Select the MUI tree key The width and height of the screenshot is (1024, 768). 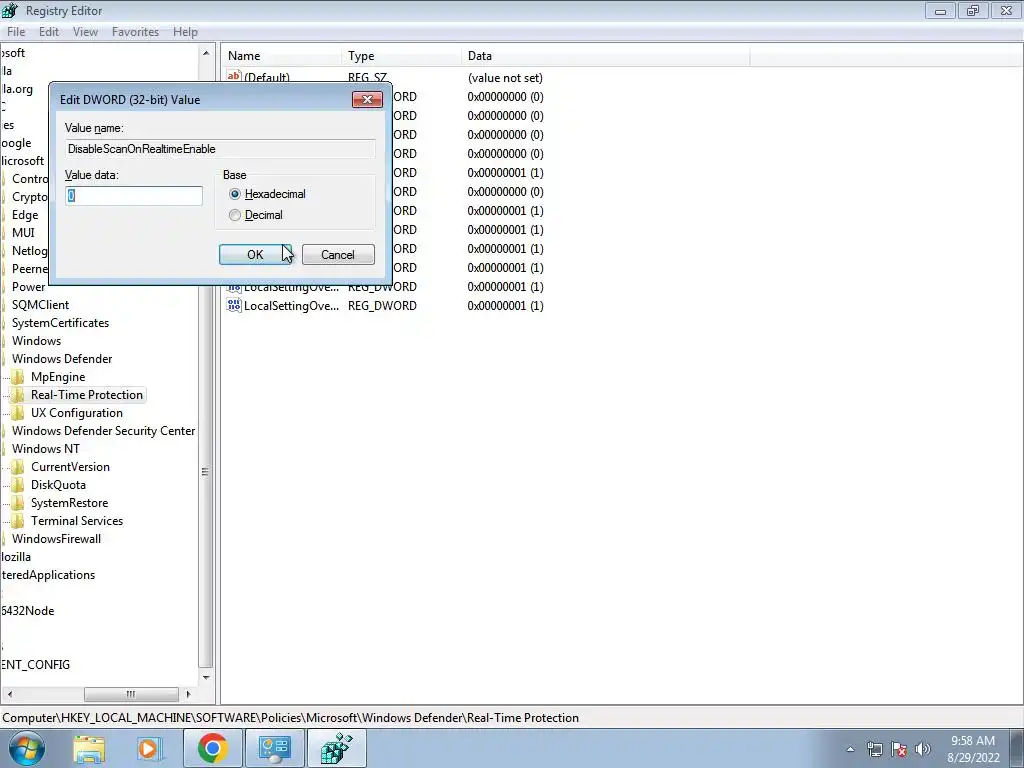tap(23, 232)
